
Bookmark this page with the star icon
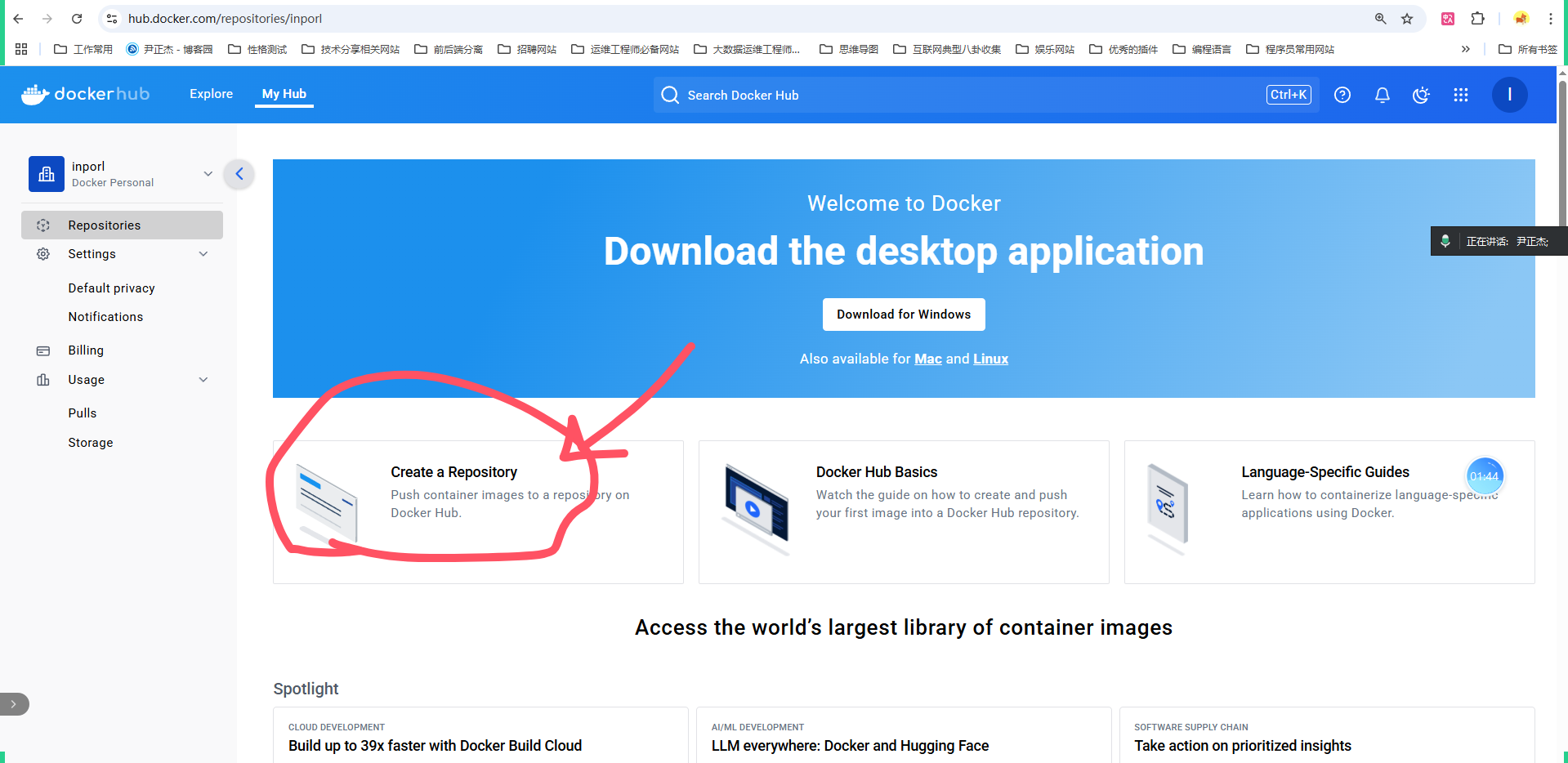[1407, 18]
